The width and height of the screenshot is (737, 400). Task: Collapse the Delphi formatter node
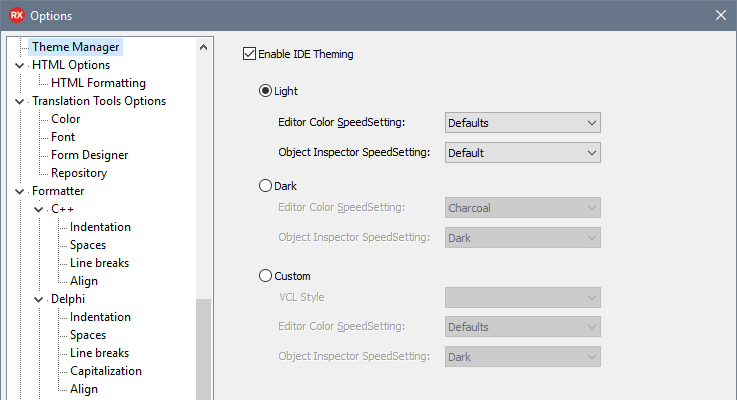(39, 299)
